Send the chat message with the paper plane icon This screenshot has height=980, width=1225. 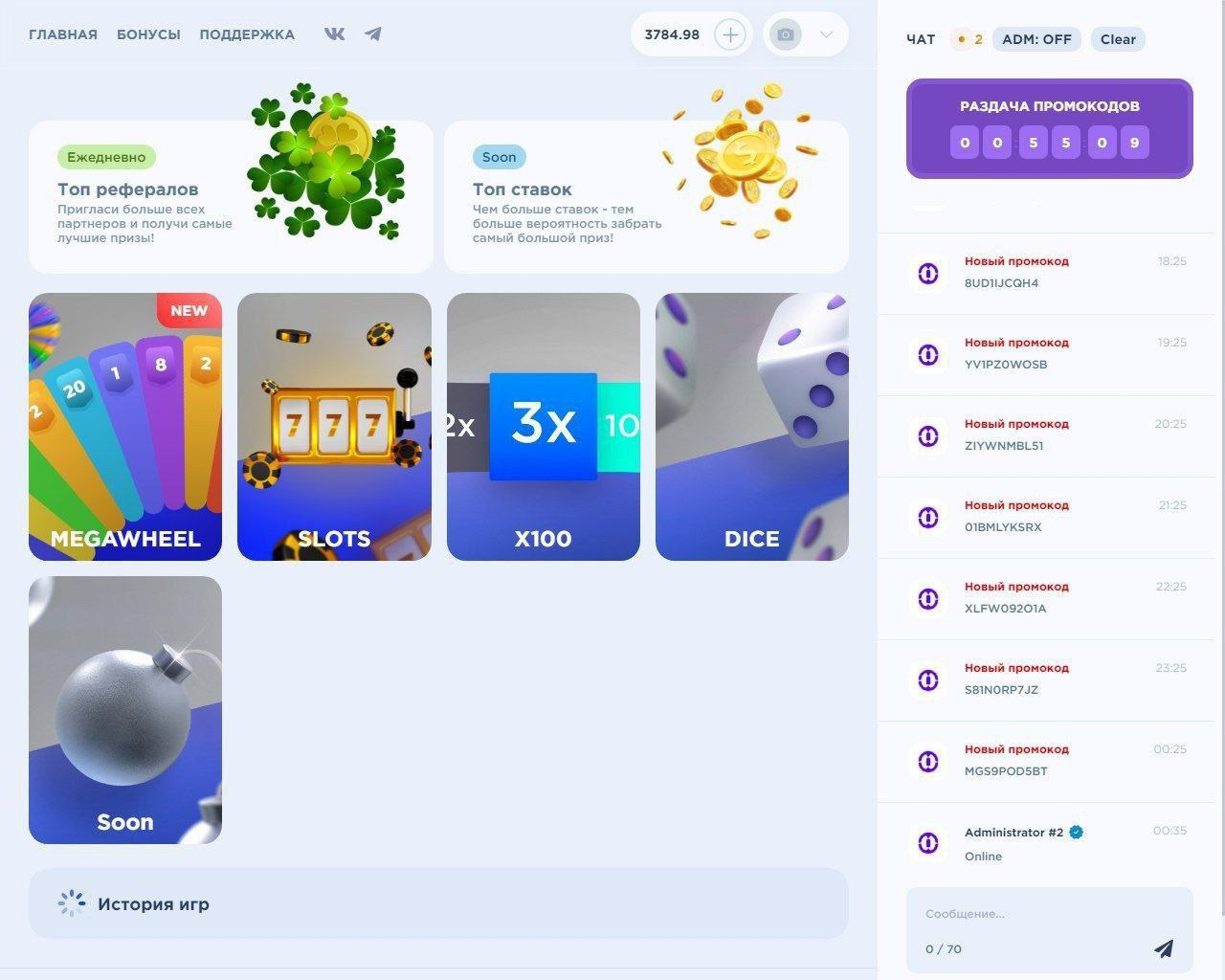1164,948
